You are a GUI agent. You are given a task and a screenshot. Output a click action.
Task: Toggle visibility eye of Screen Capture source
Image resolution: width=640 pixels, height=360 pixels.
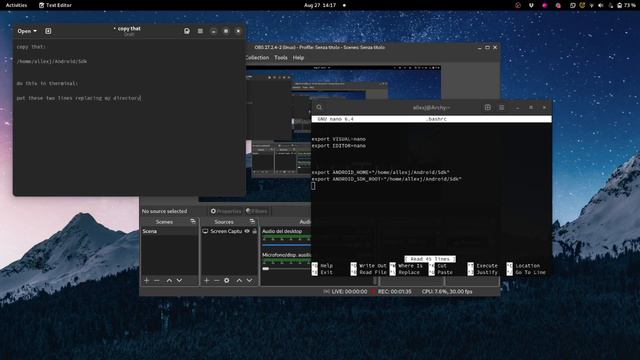click(247, 231)
